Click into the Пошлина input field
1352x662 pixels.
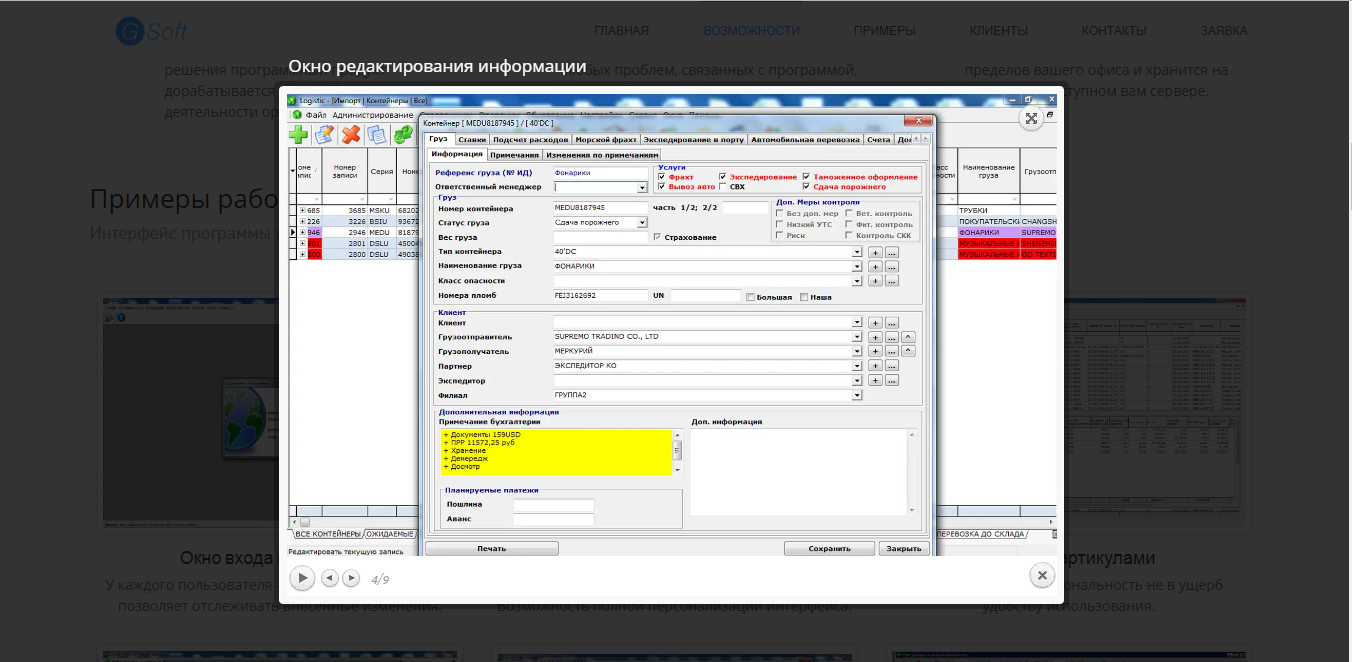pos(553,505)
